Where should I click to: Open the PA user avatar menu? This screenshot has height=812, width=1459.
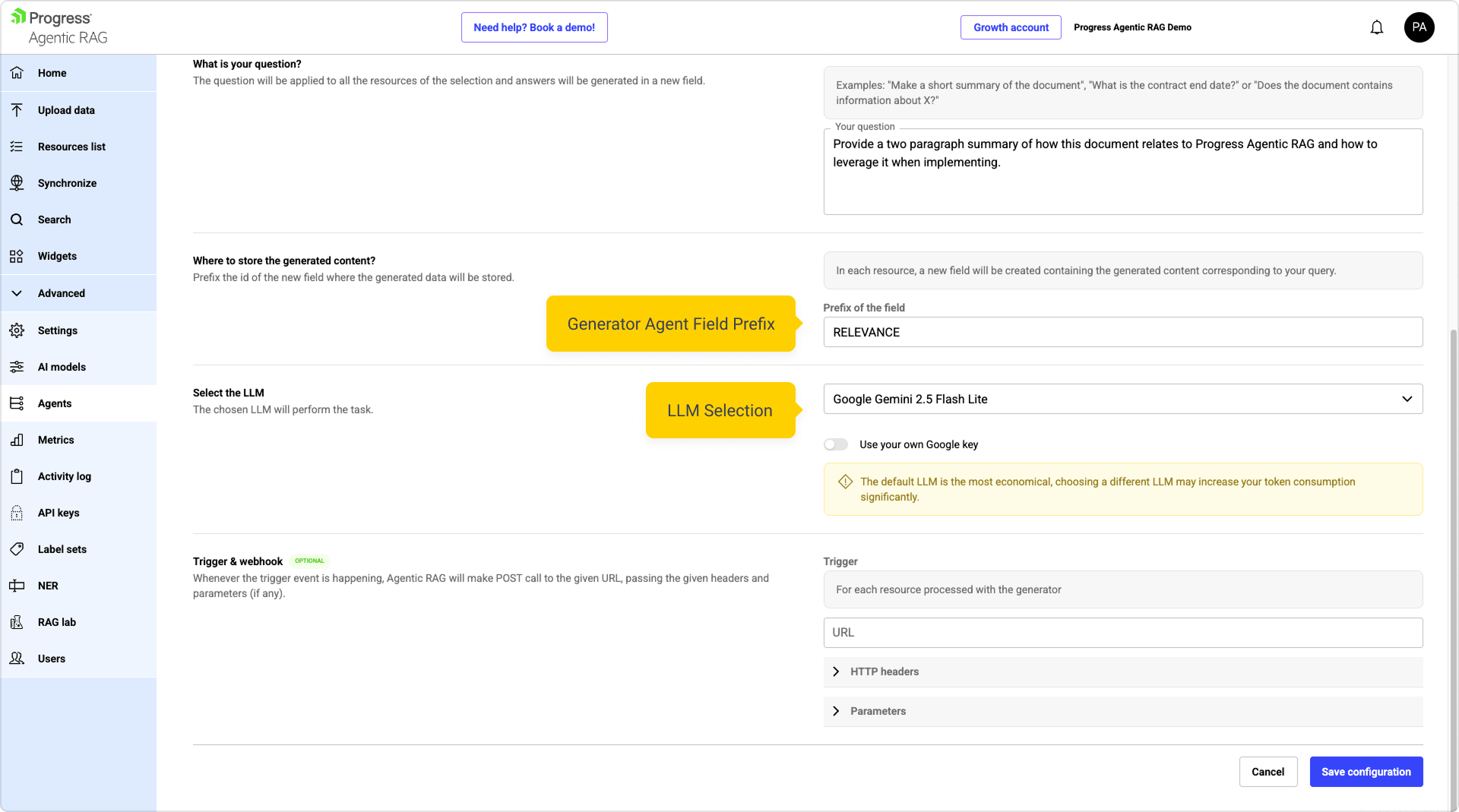1419,27
